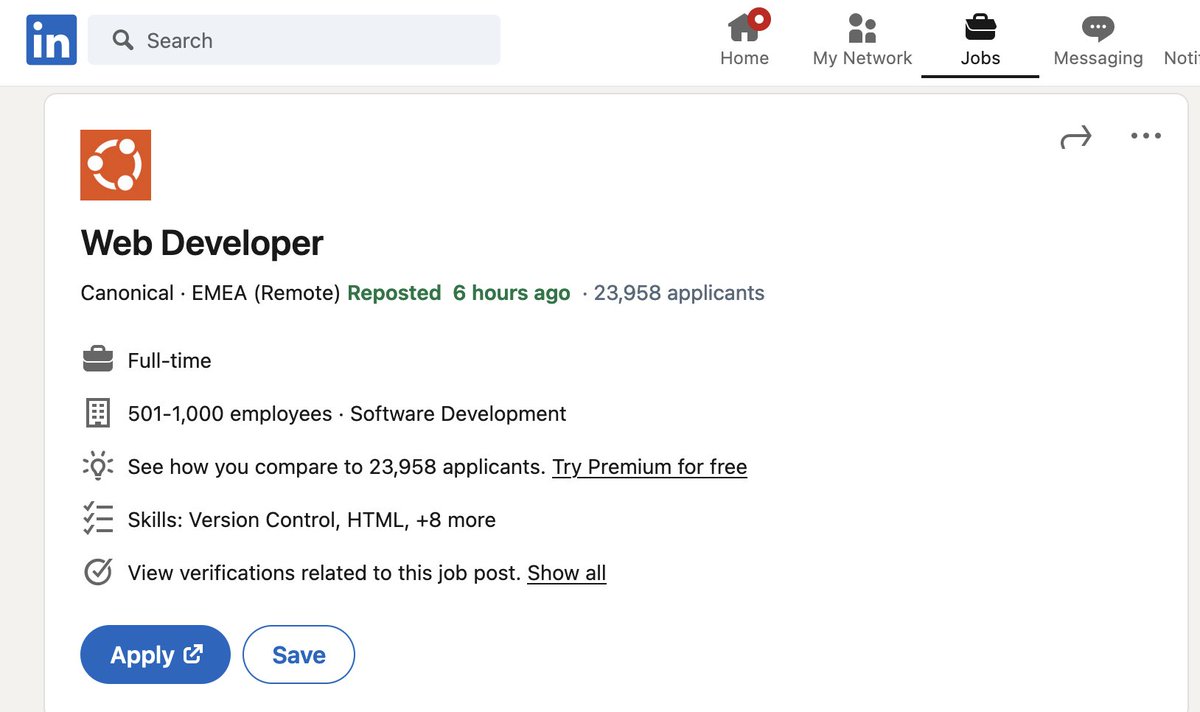Viewport: 1200px width, 712px height.
Task: Open the Home tab
Action: tap(745, 40)
